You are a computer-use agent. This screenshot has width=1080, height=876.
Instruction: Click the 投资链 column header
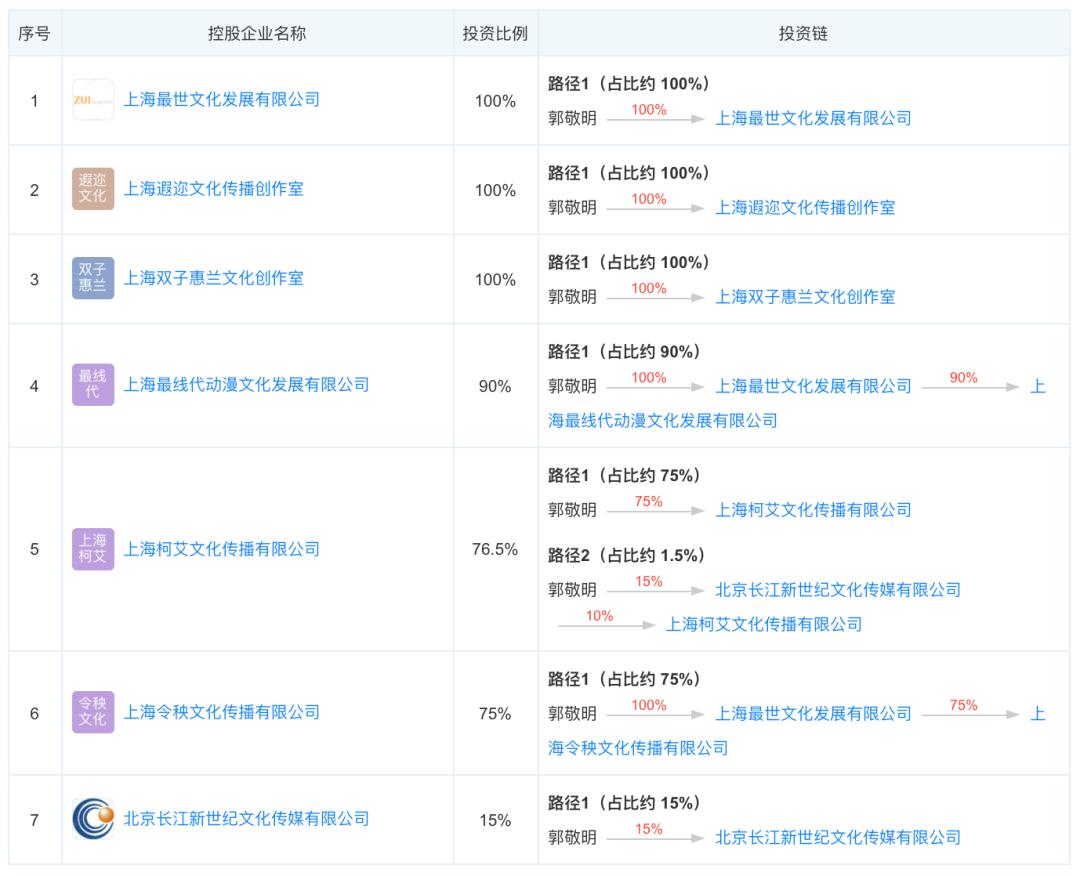tap(803, 34)
